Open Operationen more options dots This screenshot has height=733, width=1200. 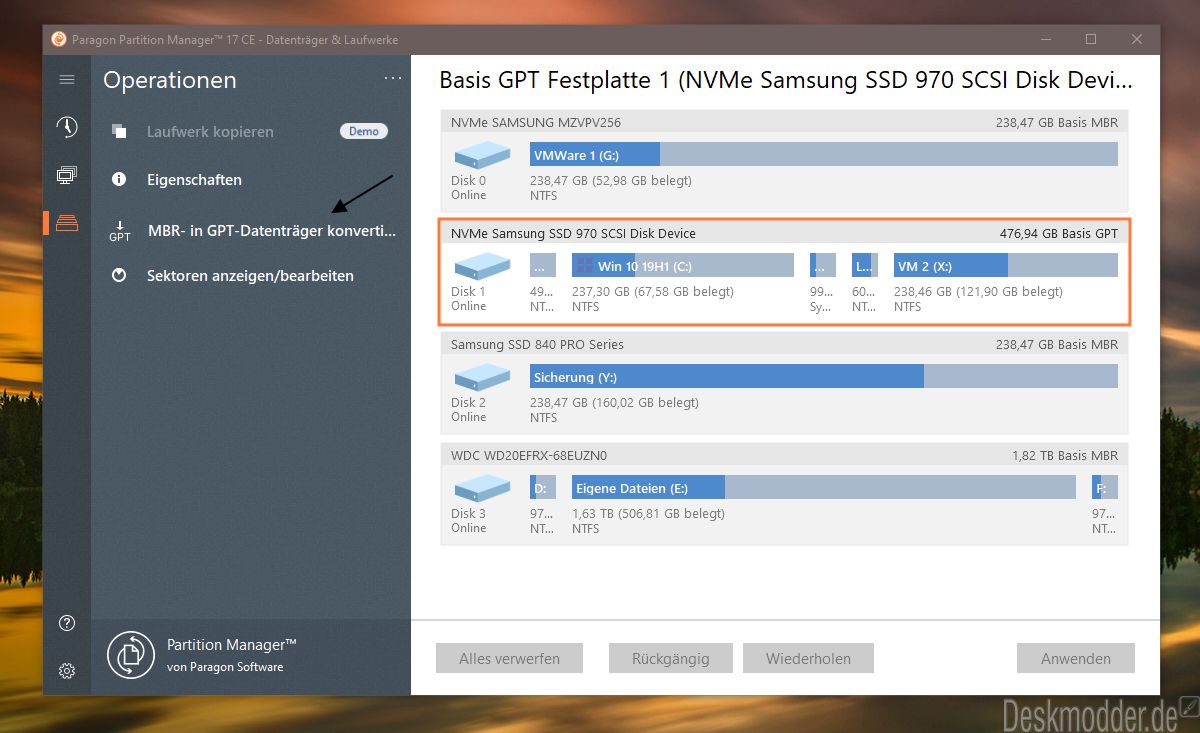click(393, 79)
